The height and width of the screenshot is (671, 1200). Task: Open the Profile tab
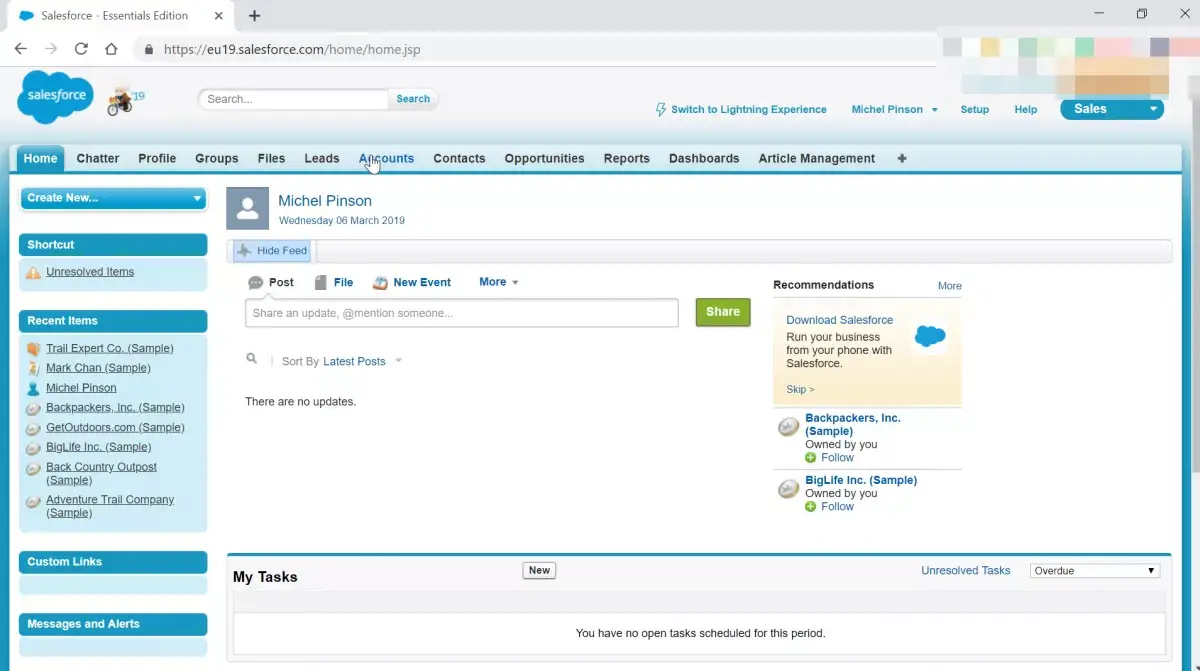point(157,158)
